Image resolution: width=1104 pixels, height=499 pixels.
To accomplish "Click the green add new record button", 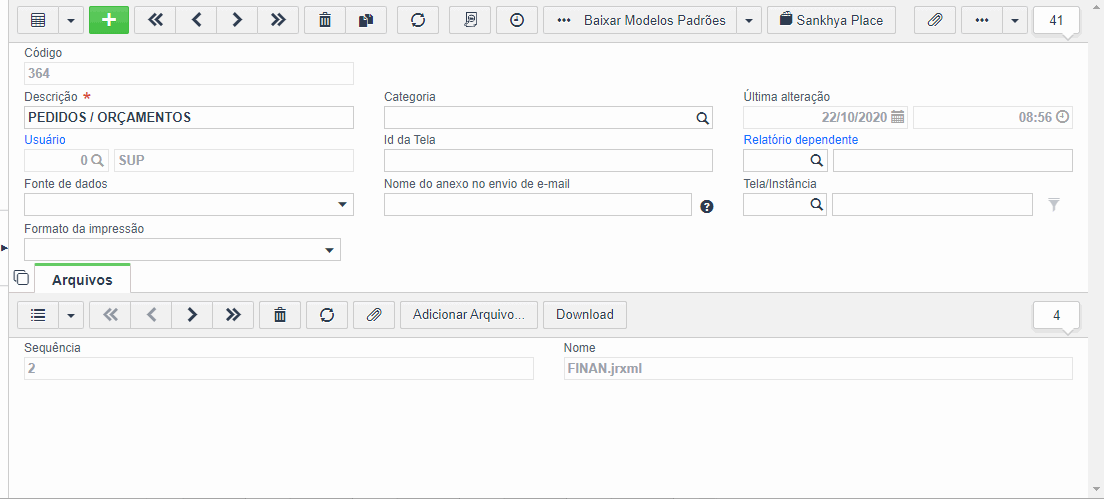I will 109,20.
